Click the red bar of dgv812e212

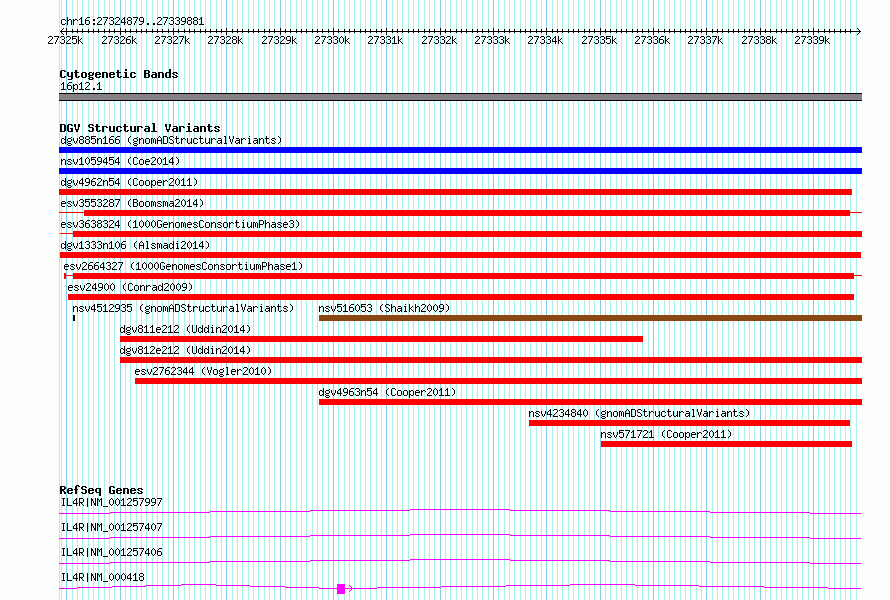click(491, 360)
